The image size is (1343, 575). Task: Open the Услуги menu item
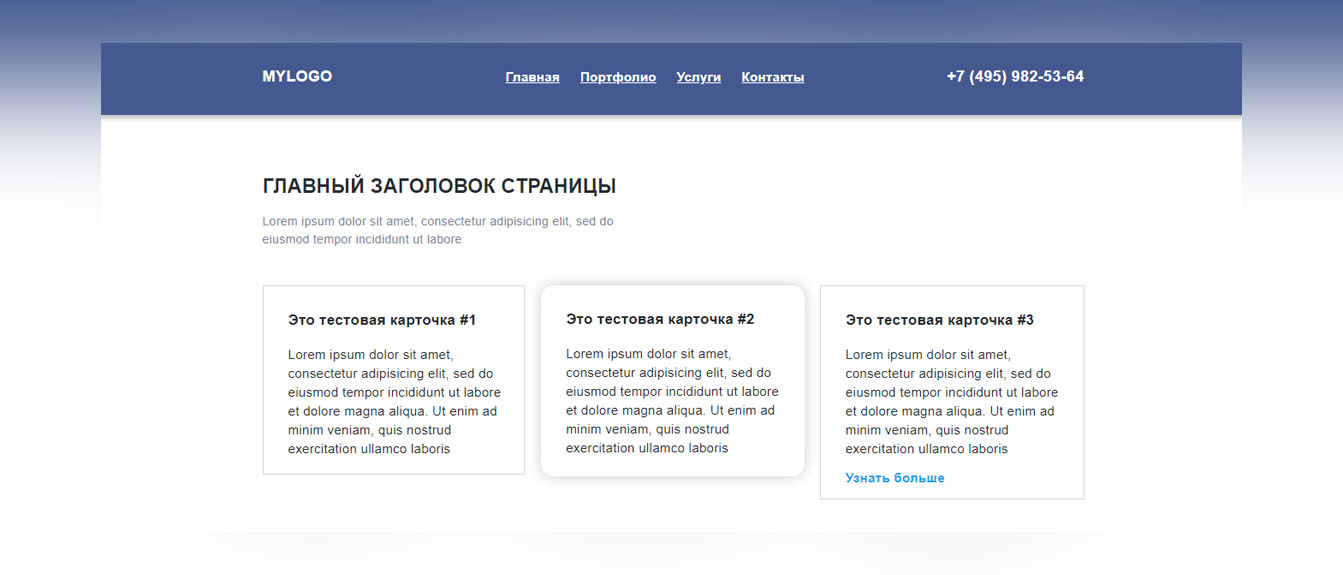698,77
